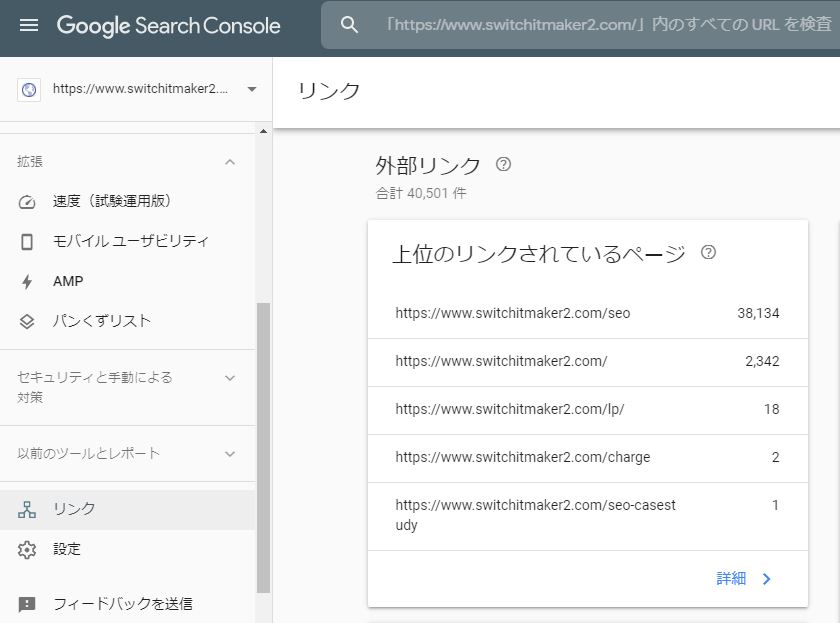The image size is (840, 623).
Task: Open the property selector dropdown arrow
Action: tap(252, 89)
